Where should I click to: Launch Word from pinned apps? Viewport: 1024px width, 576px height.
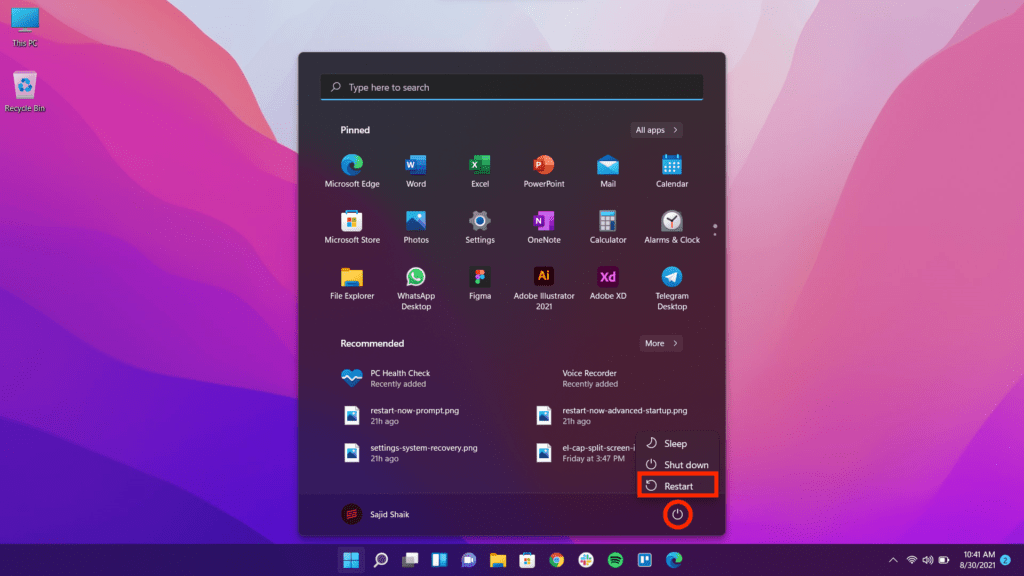[415, 171]
